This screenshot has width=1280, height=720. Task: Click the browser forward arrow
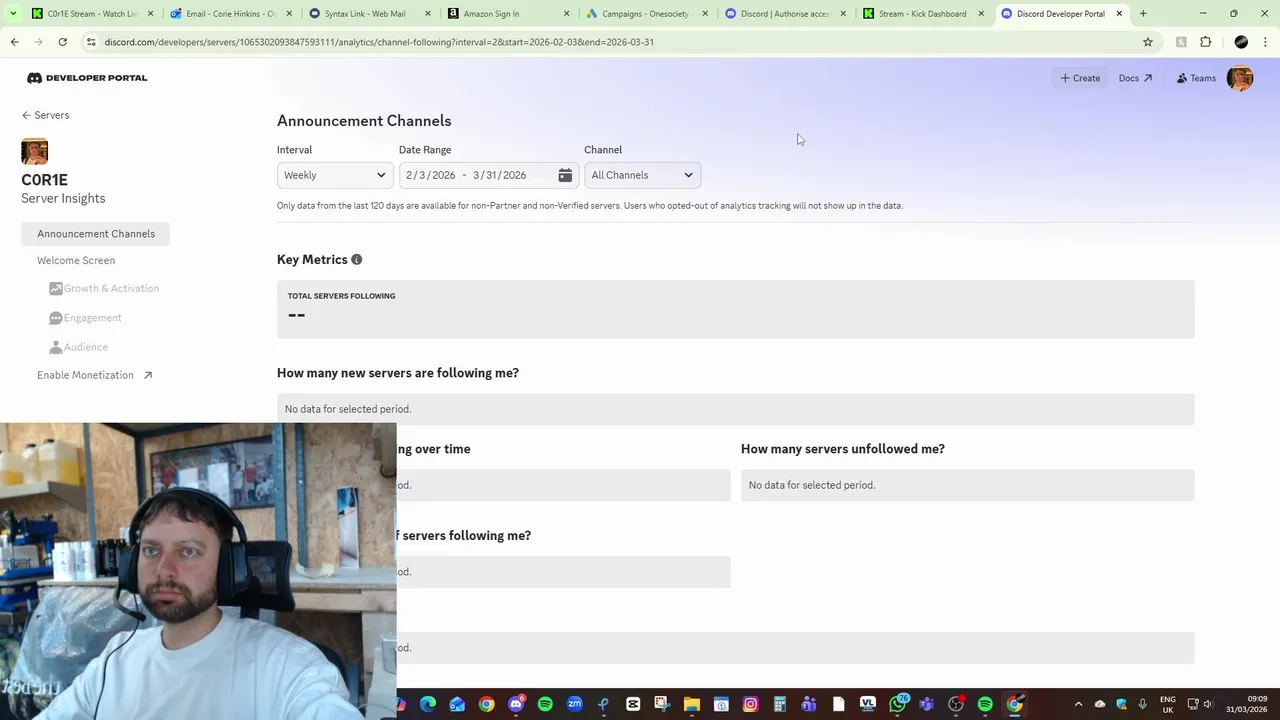tap(39, 42)
